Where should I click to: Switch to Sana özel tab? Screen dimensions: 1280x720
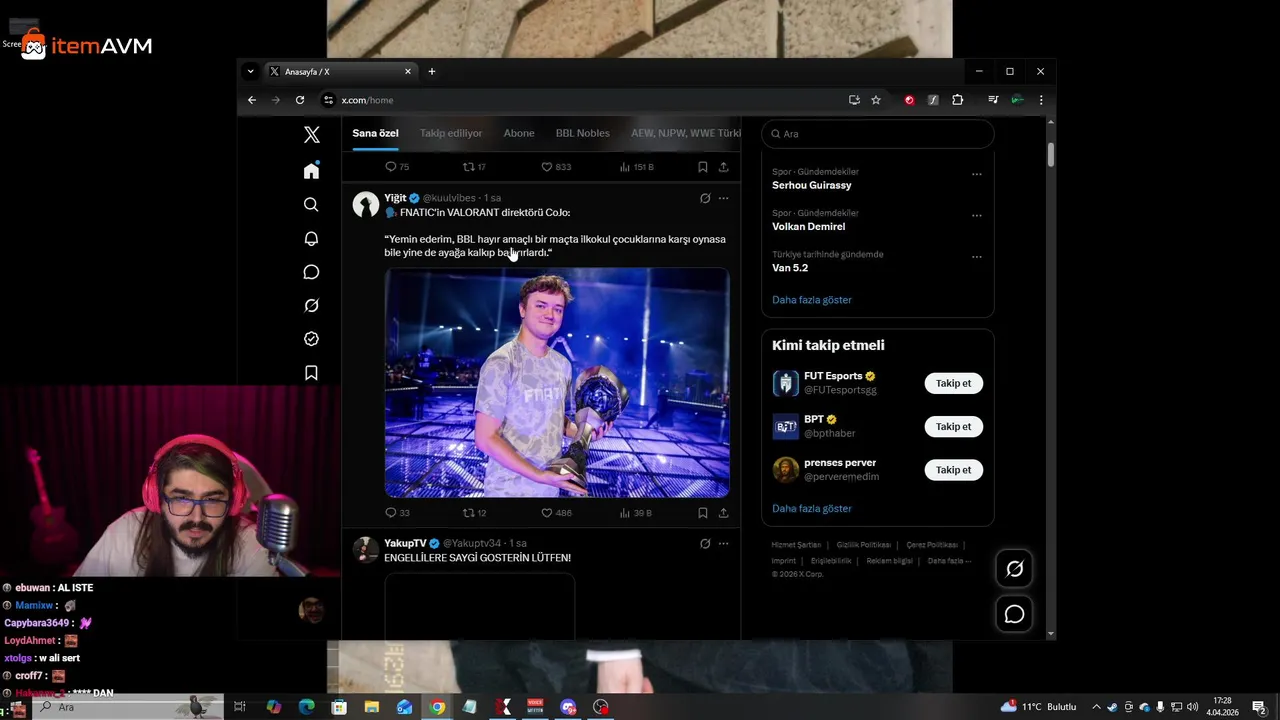(375, 133)
